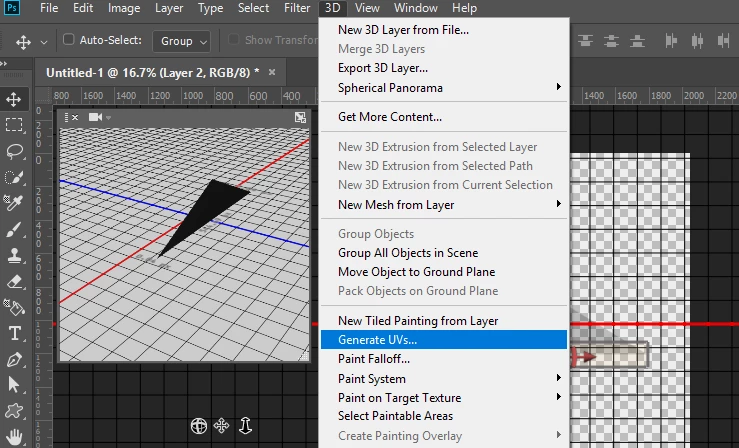Open camera view dropdown arrow in secondary view
The width and height of the screenshot is (739, 448).
pyautogui.click(x=108, y=118)
